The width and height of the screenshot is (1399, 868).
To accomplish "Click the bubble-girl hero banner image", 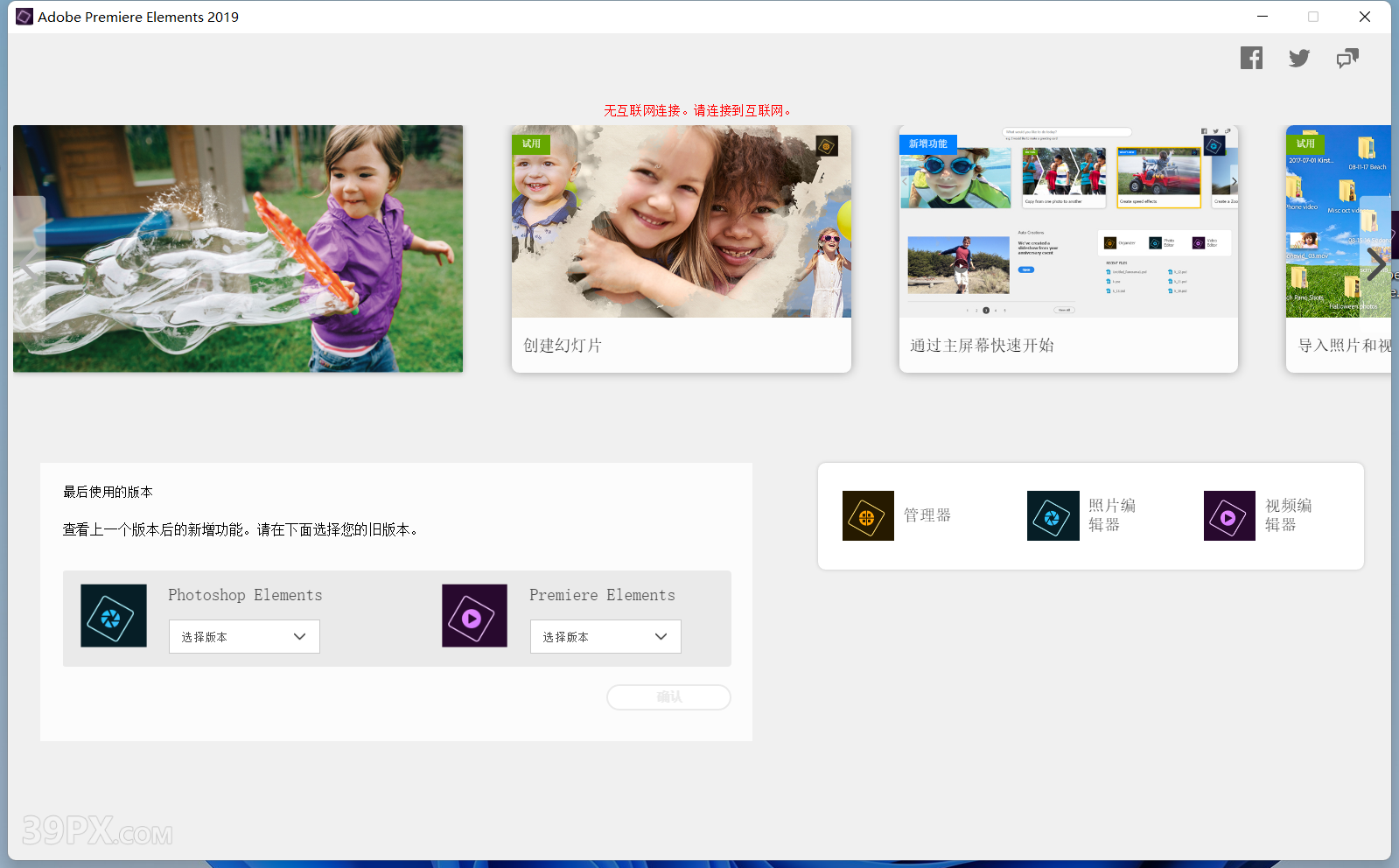I will click(238, 248).
